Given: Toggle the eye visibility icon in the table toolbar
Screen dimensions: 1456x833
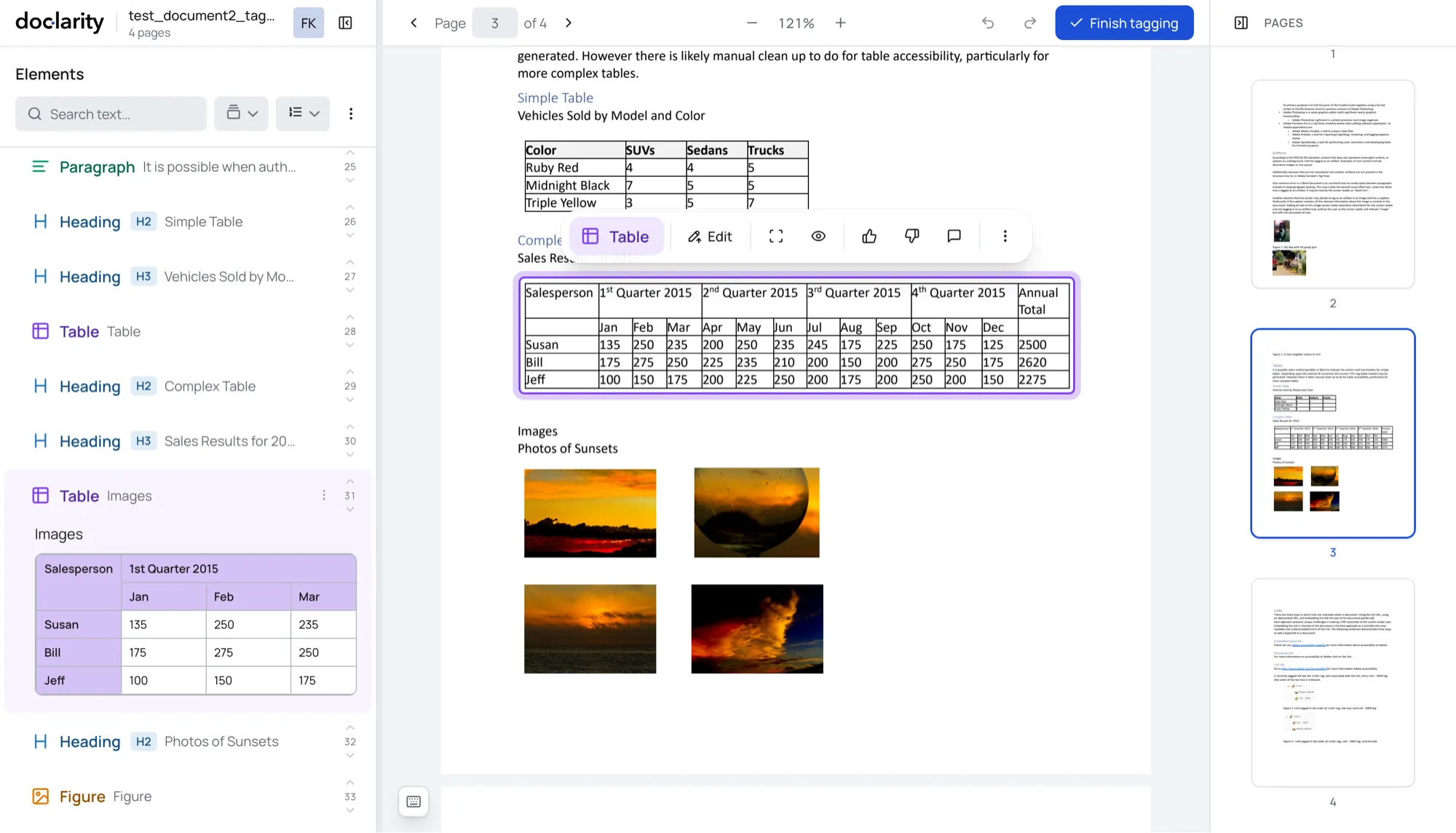Looking at the screenshot, I should 818,236.
